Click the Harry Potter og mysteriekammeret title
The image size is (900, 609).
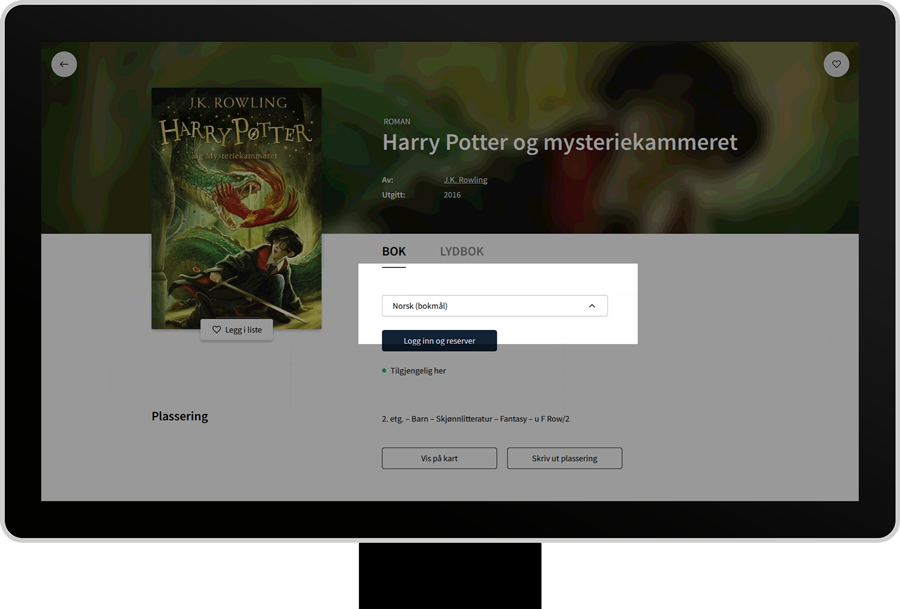[559, 143]
